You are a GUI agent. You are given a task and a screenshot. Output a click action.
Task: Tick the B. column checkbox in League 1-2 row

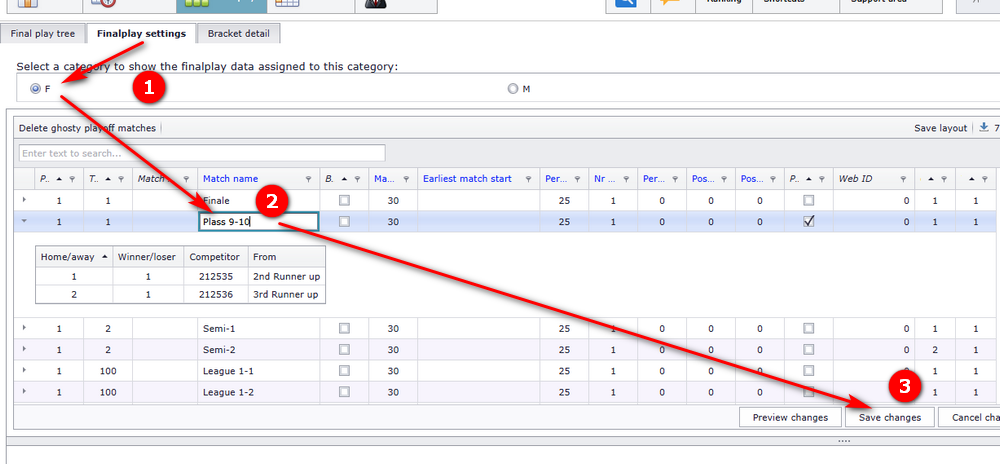344,393
